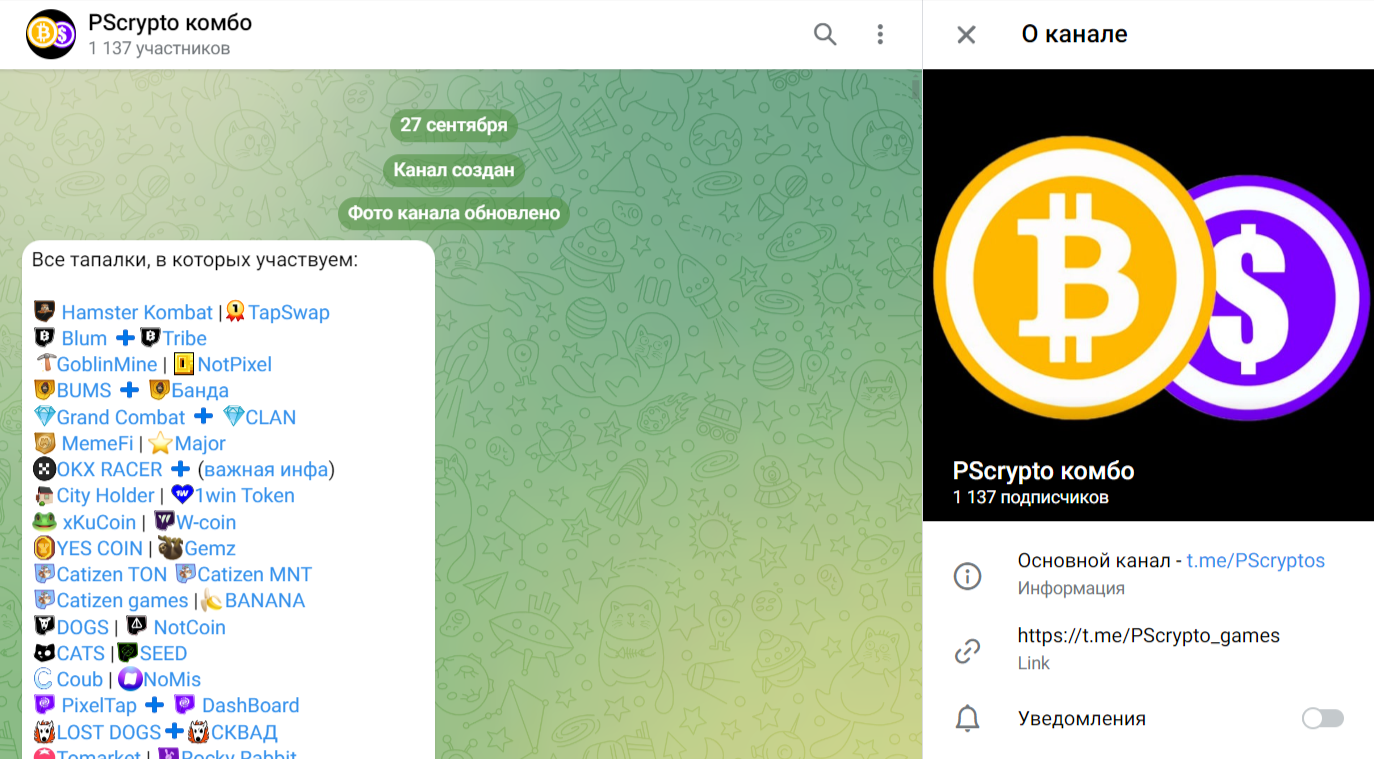Click the info circle icon
The height and width of the screenshot is (759, 1374).
coord(967,576)
